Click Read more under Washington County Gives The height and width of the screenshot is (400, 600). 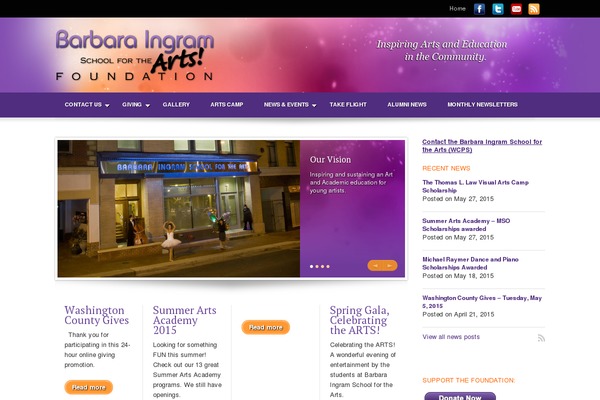click(88, 387)
